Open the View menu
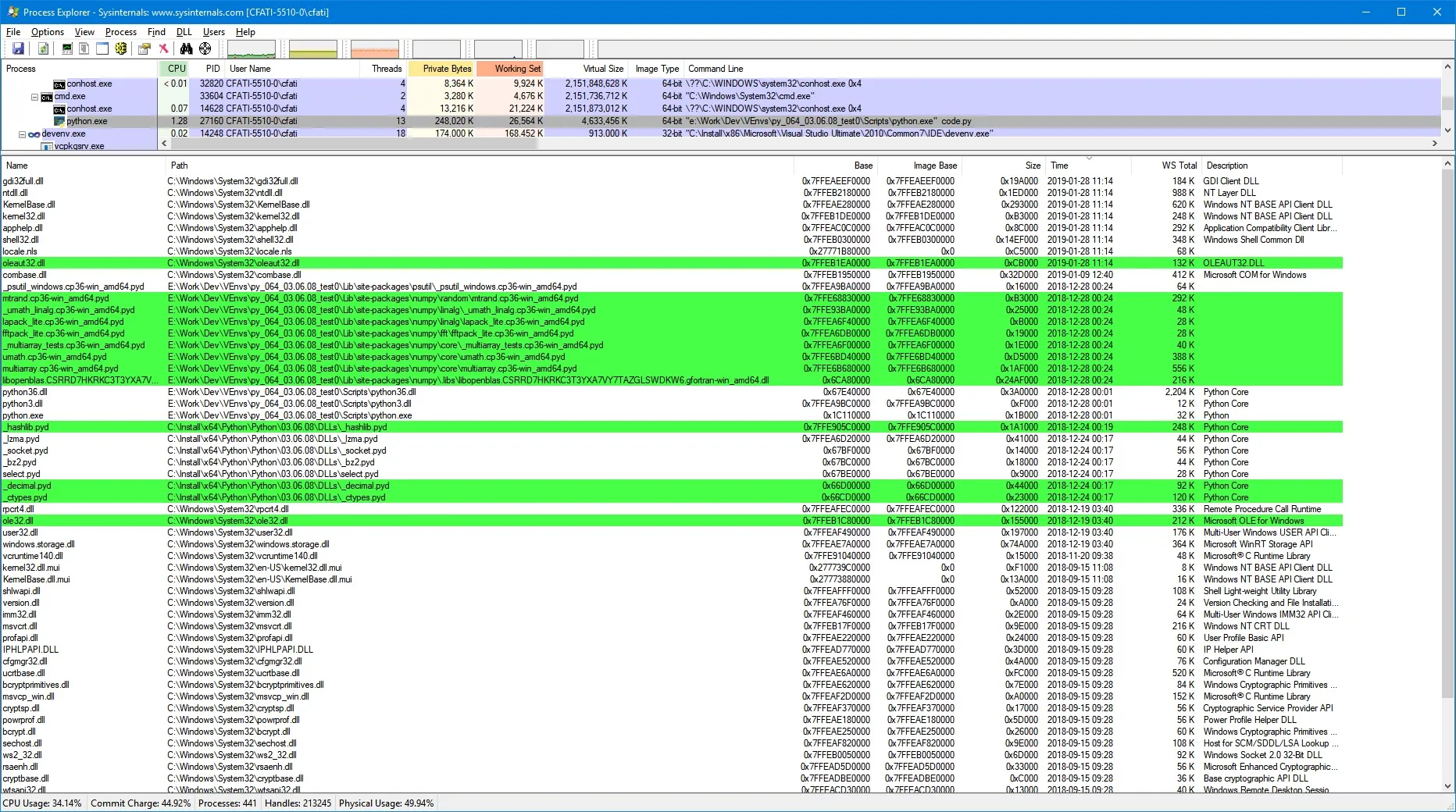 pos(84,32)
